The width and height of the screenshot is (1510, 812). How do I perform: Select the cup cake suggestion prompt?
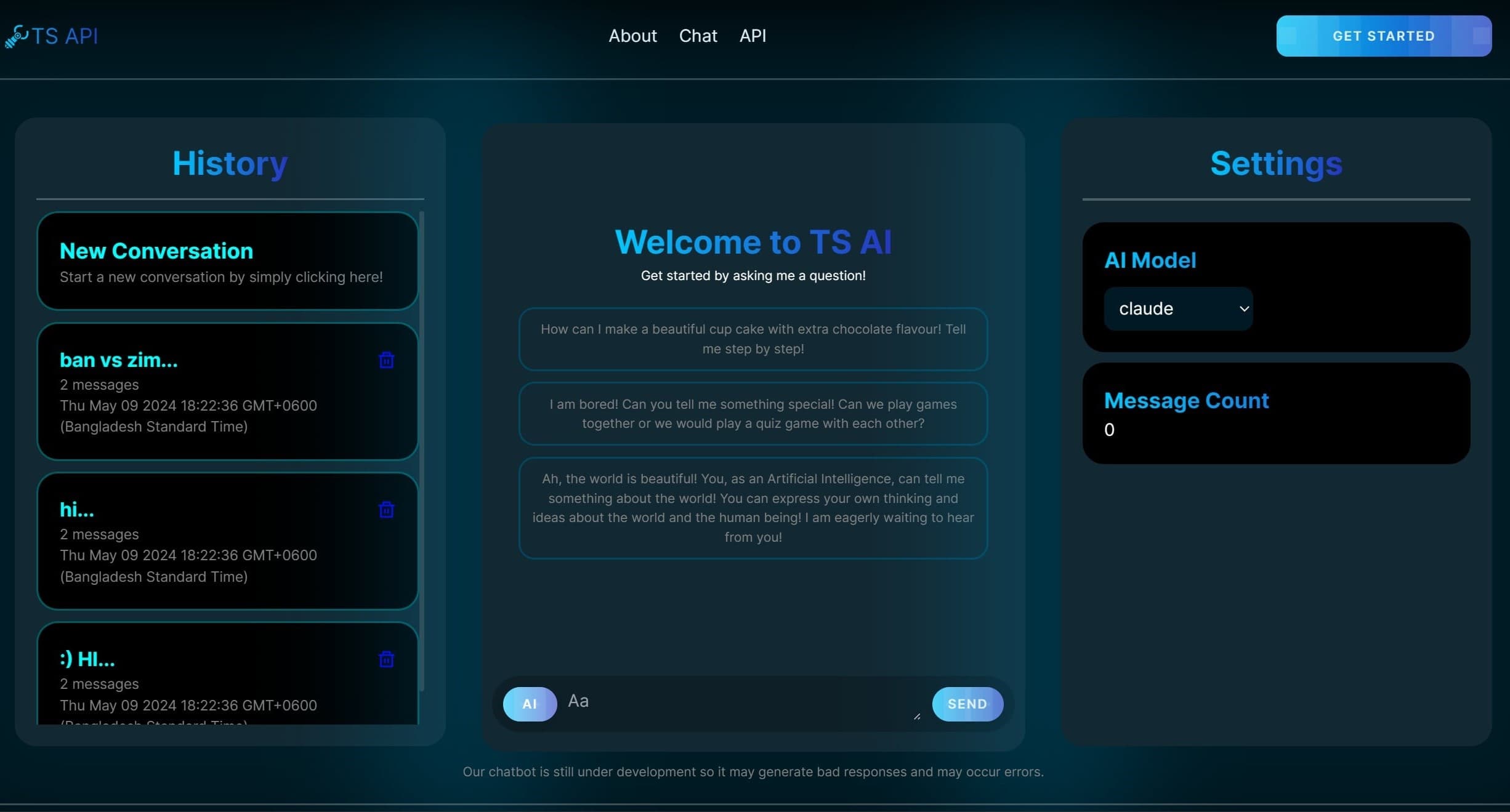(x=753, y=339)
